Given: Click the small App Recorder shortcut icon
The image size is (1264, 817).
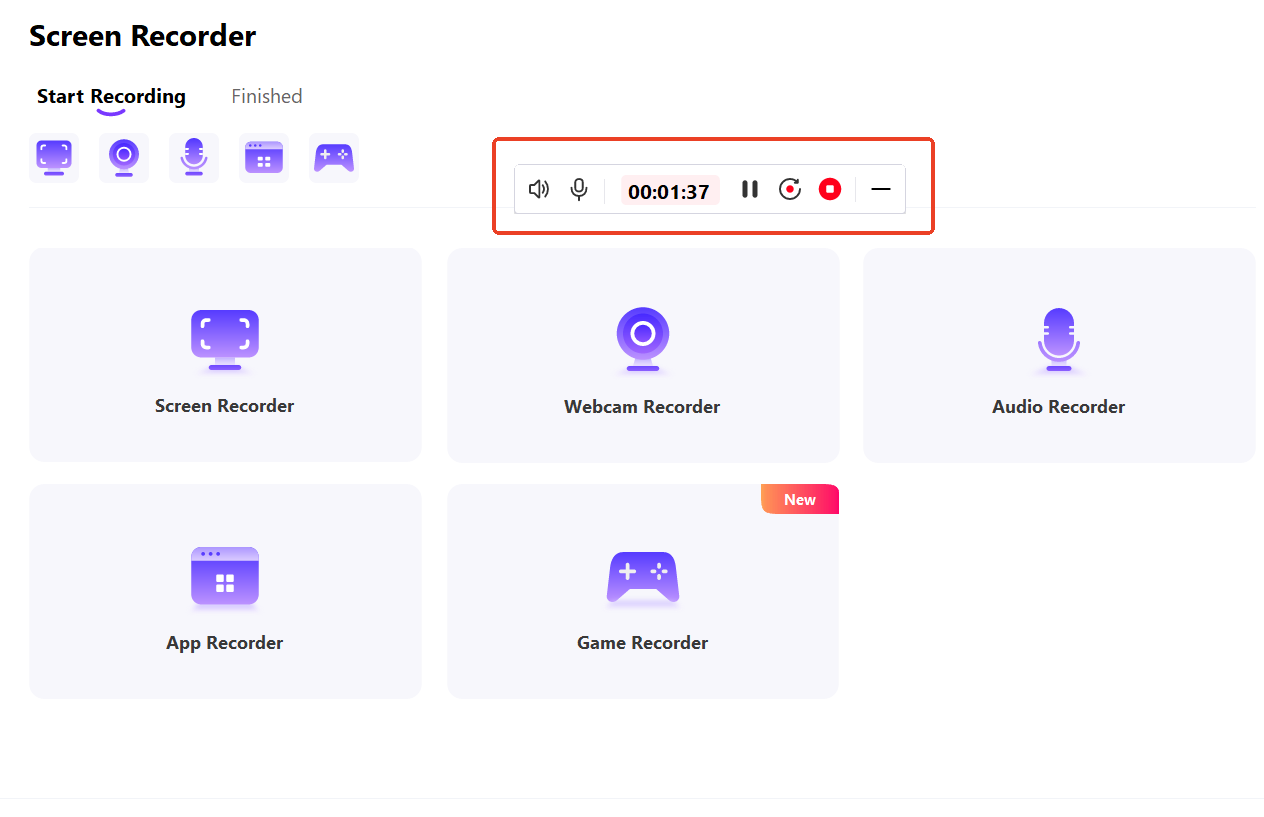Looking at the screenshot, I should coord(264,158).
